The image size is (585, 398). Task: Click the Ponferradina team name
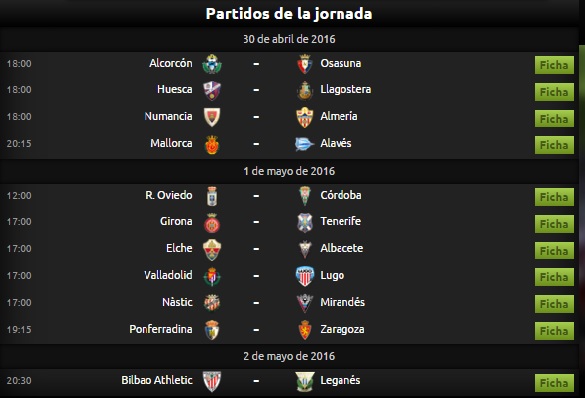(161, 329)
